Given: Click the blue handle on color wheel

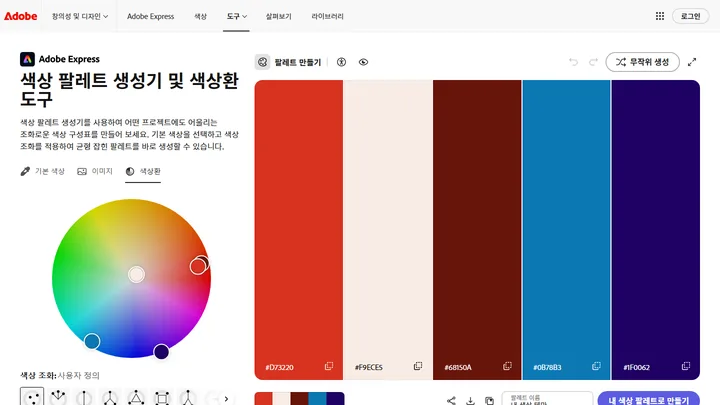Looking at the screenshot, I should coord(92,341).
